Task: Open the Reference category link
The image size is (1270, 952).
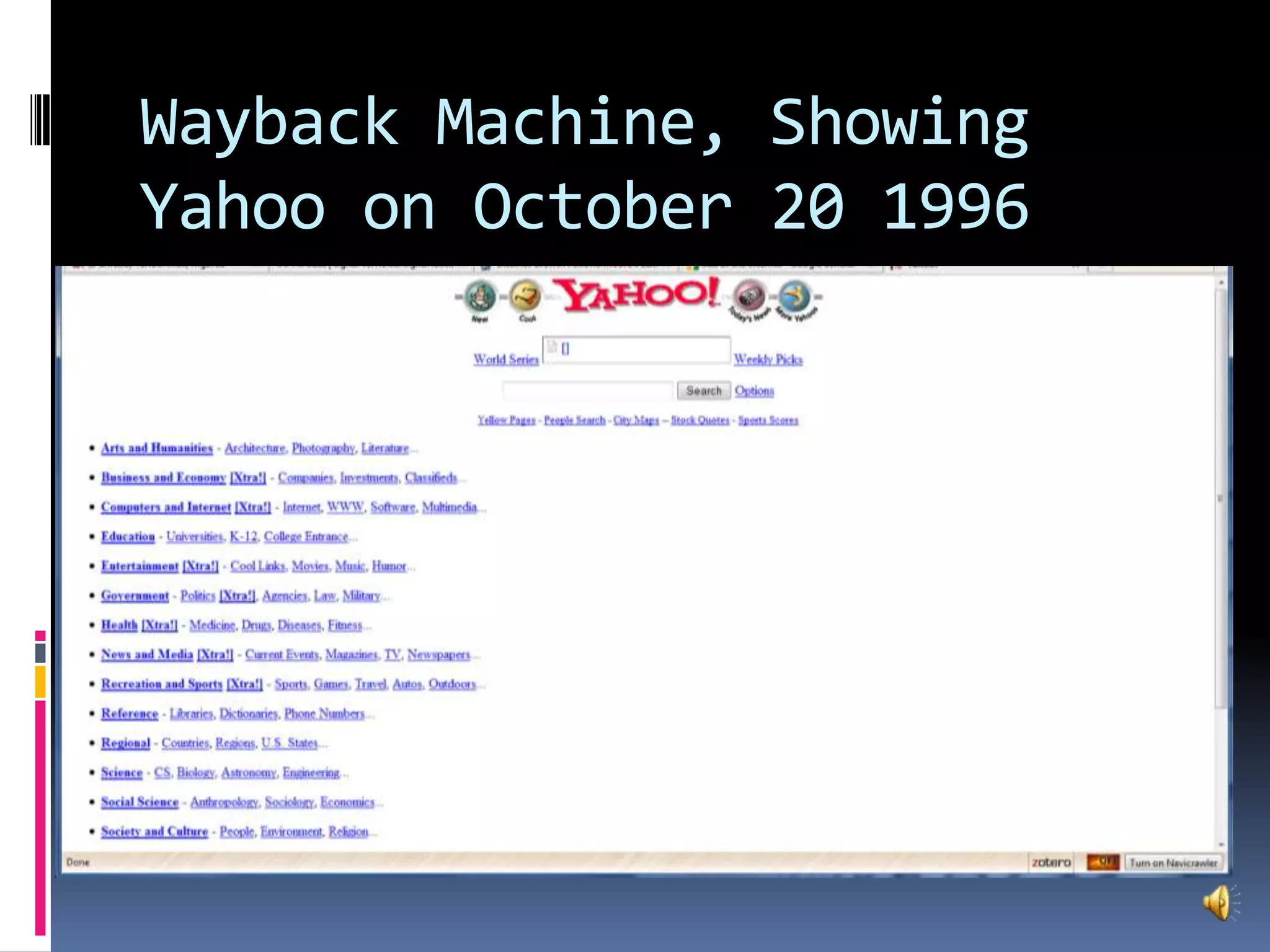Action: click(x=130, y=713)
